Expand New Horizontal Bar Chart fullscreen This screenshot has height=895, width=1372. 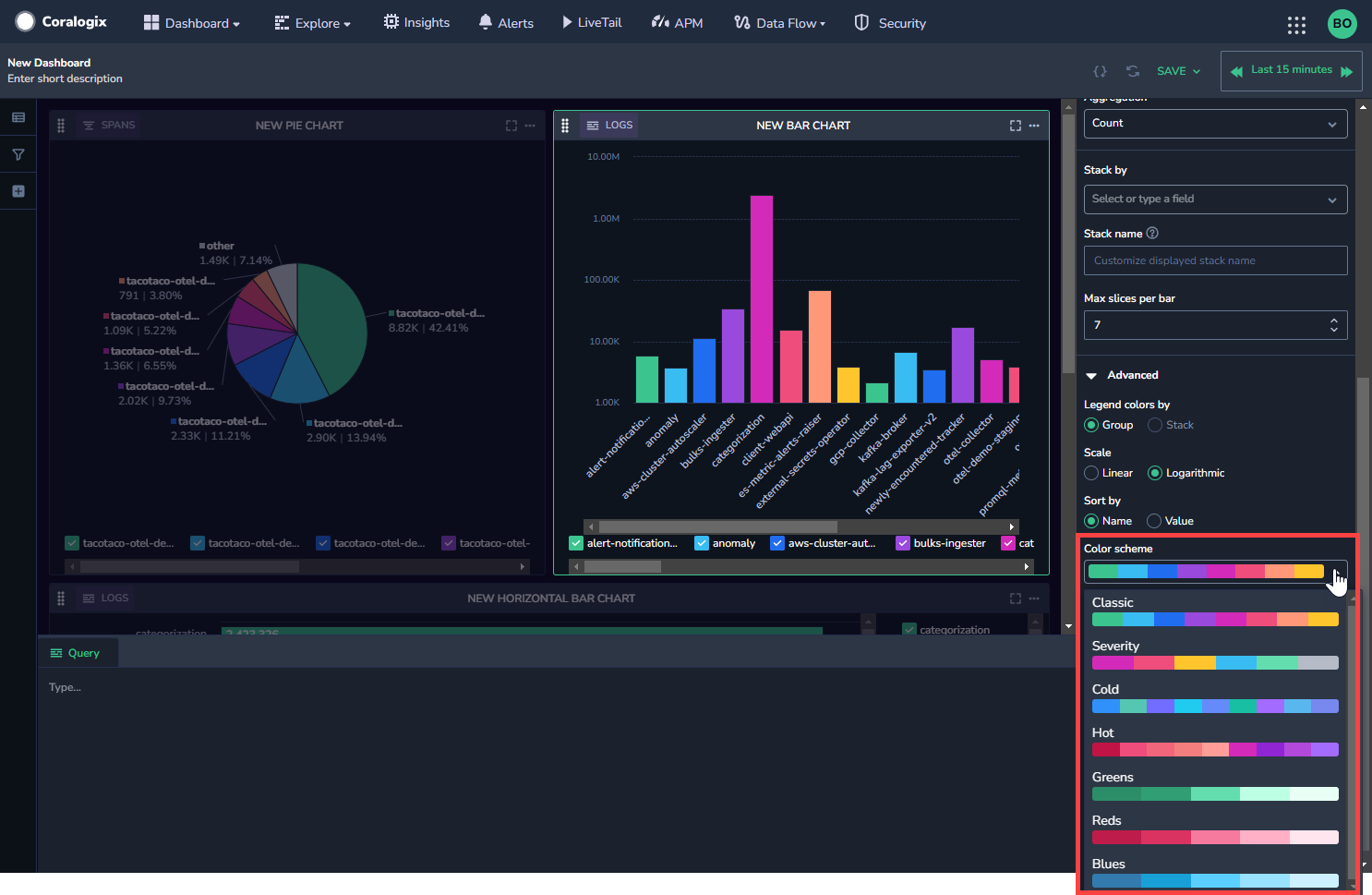(x=1016, y=599)
